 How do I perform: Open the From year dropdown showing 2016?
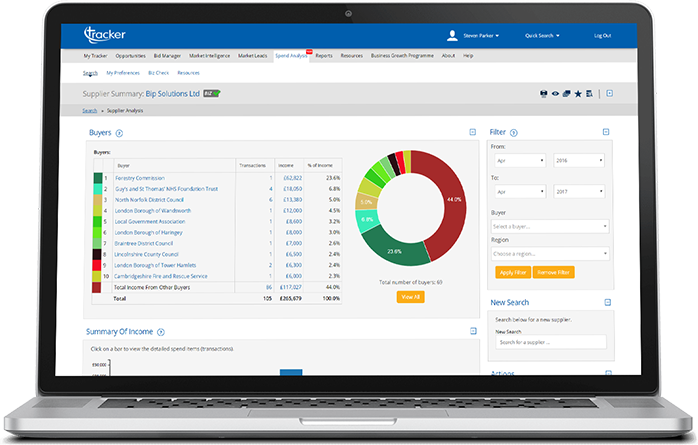coord(579,161)
